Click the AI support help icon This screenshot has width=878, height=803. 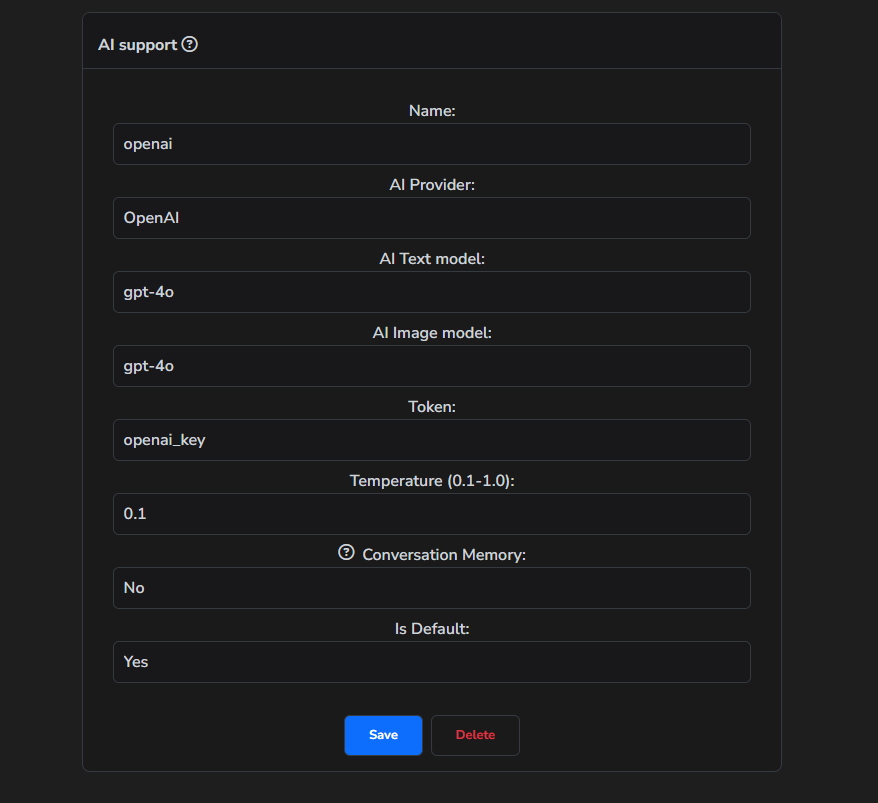190,44
